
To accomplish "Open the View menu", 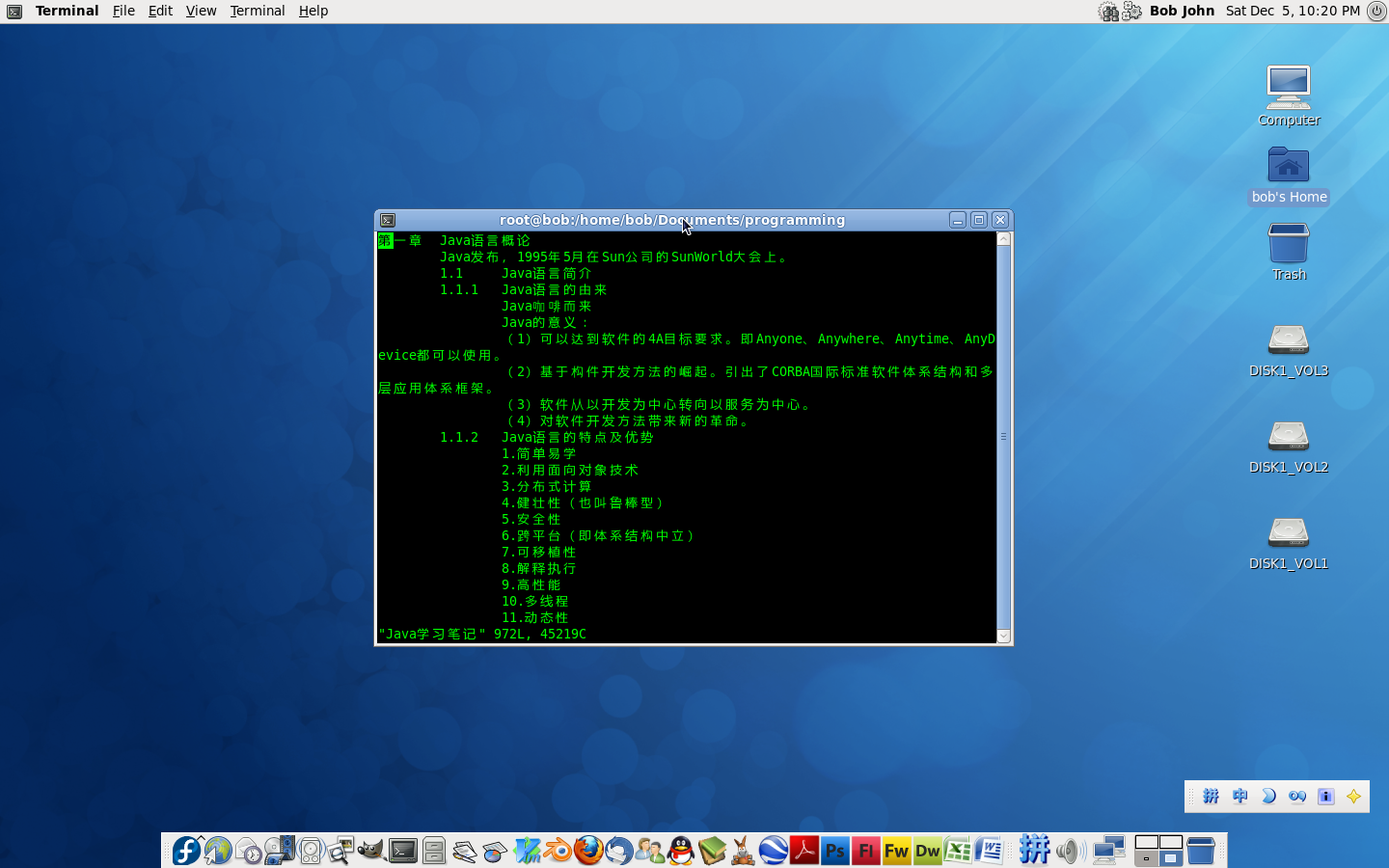I will [x=201, y=11].
